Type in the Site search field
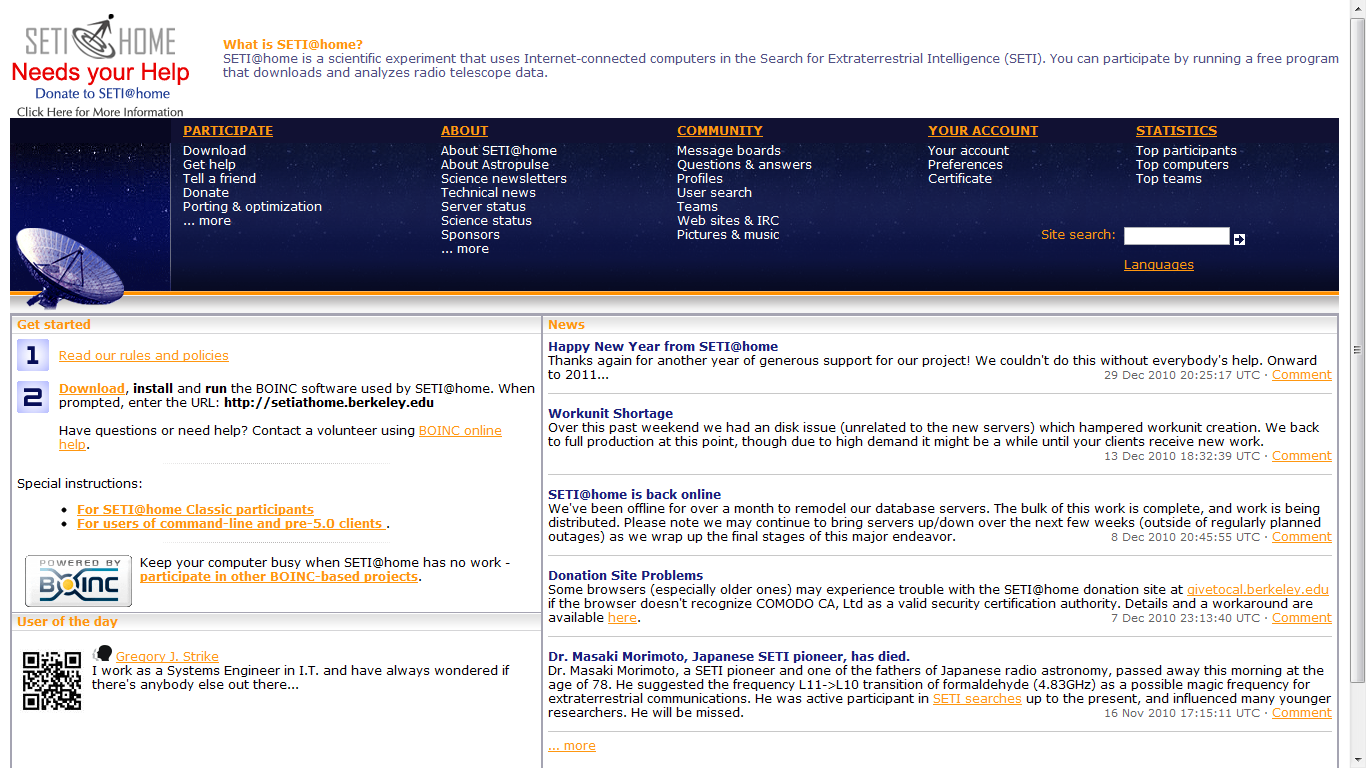 pos(1176,236)
